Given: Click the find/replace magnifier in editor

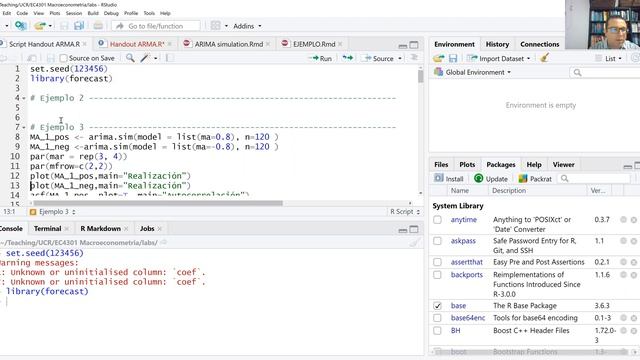Looking at the screenshot, I should (130, 58).
